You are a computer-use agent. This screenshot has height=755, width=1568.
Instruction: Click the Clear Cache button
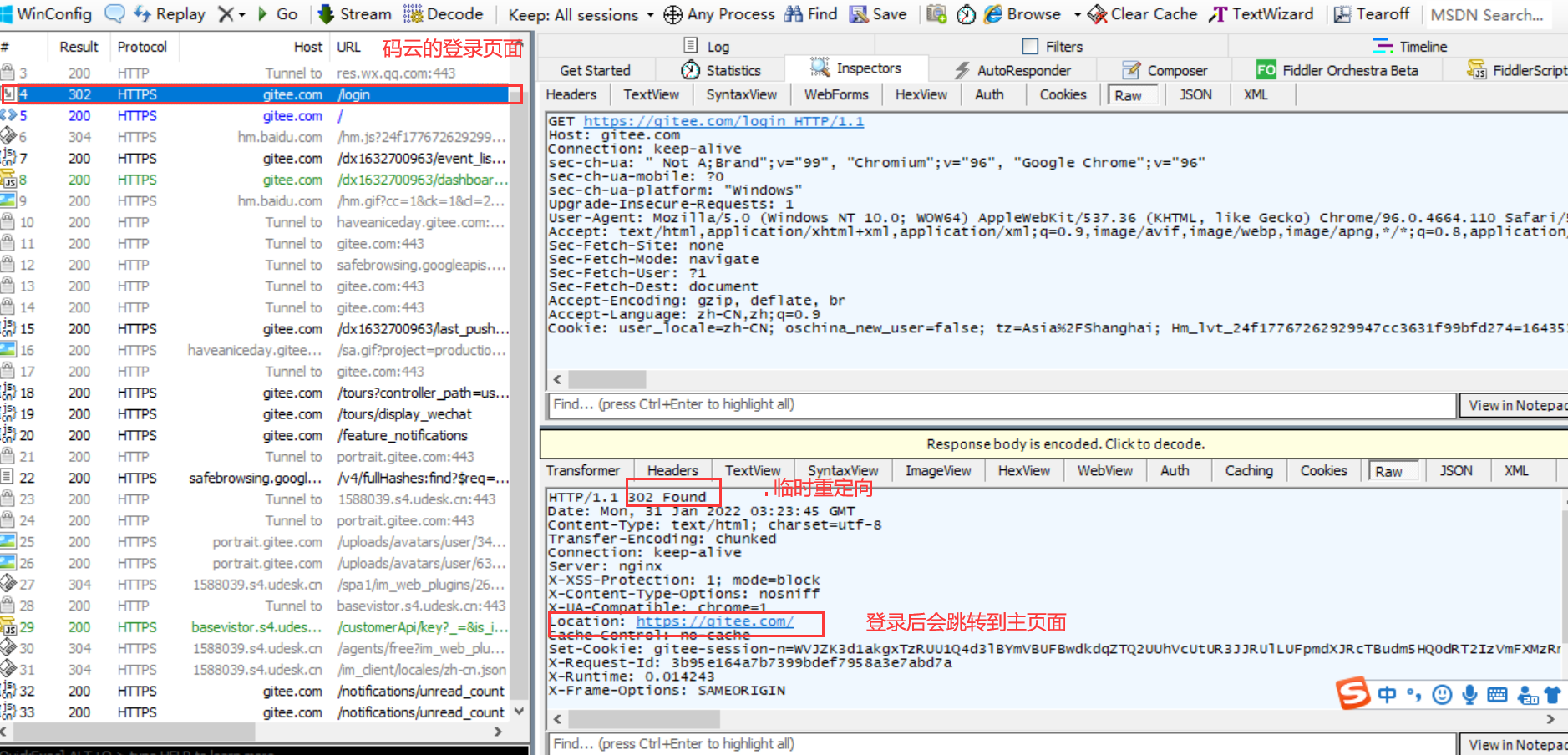coord(1143,13)
